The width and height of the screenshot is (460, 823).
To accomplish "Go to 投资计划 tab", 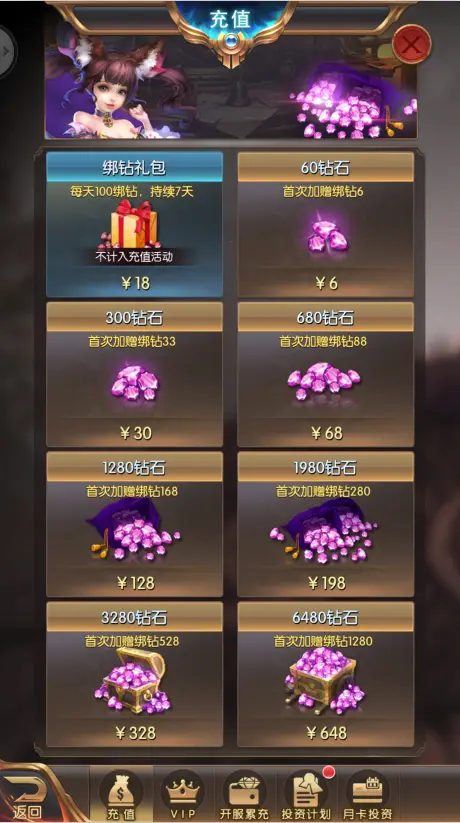I will point(306,794).
